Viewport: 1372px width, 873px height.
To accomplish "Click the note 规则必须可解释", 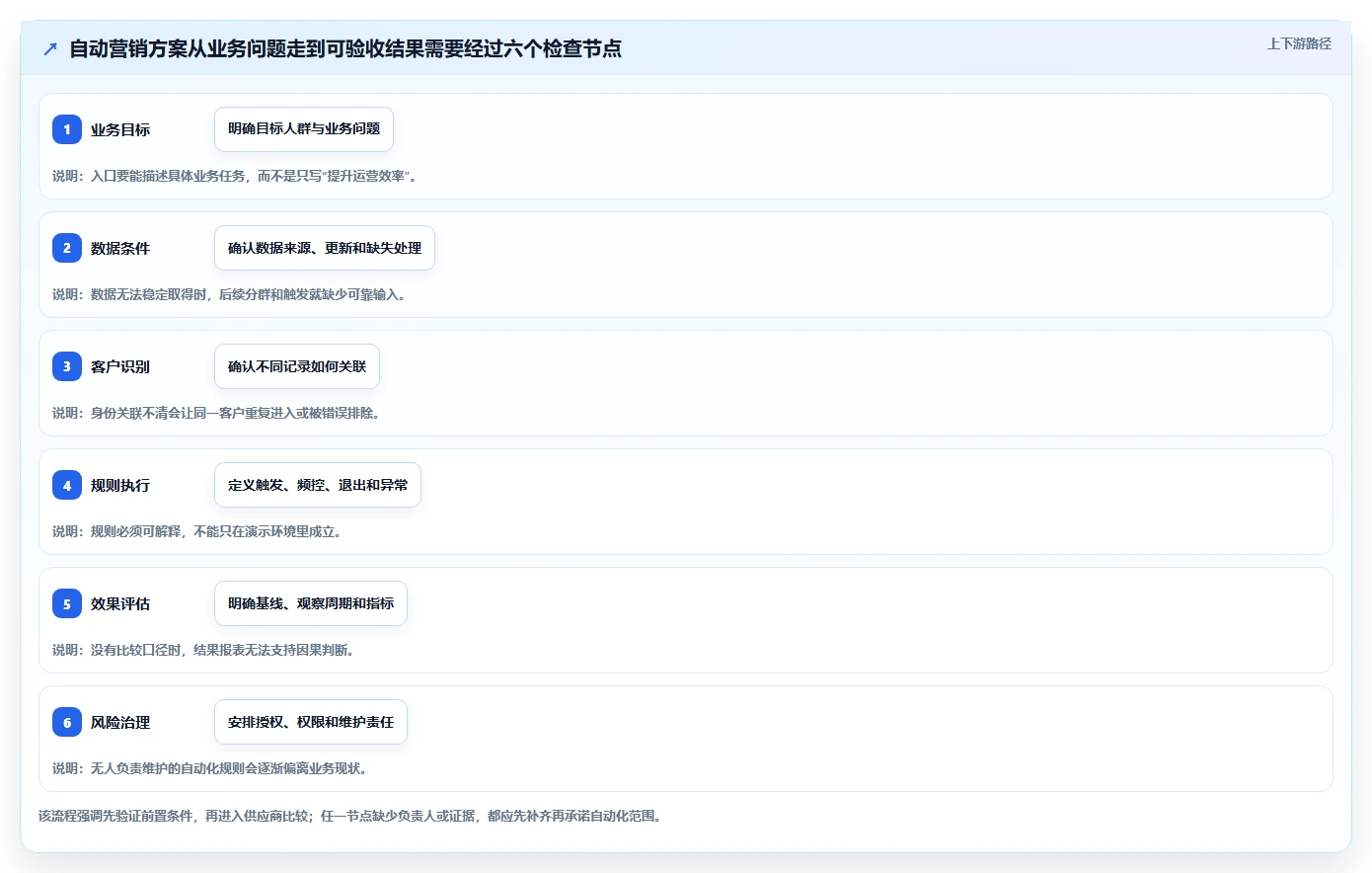I will (198, 531).
